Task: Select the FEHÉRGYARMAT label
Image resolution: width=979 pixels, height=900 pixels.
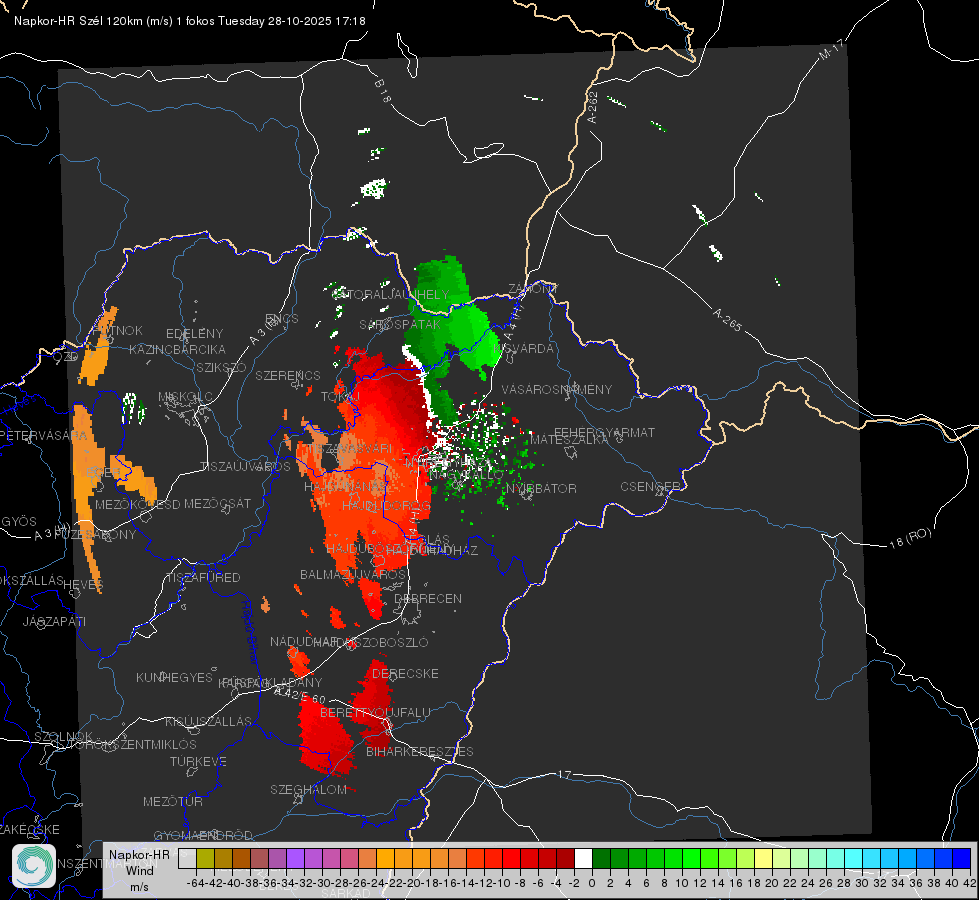Action: point(605,432)
